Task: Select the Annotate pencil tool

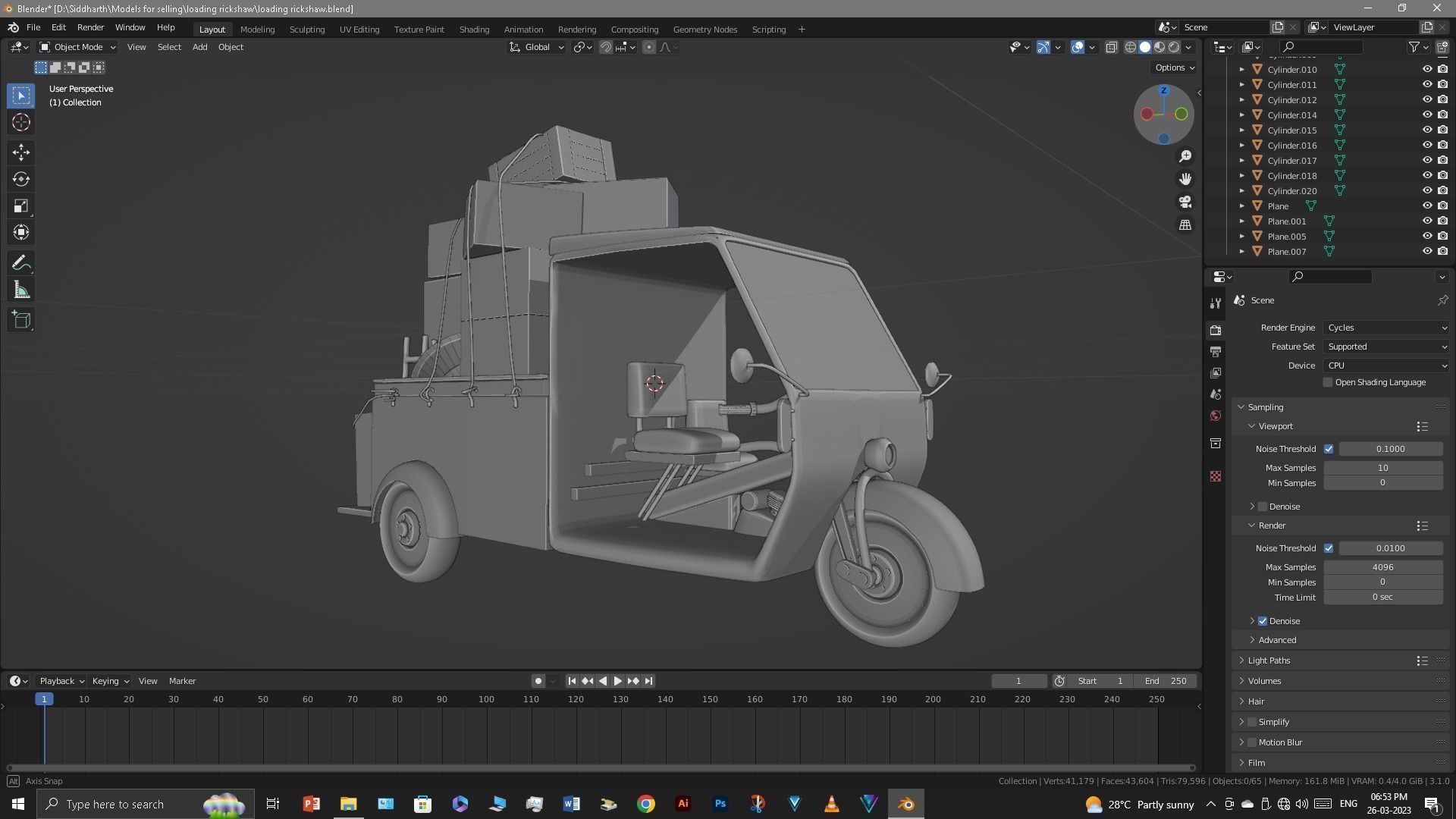Action: coord(21,263)
